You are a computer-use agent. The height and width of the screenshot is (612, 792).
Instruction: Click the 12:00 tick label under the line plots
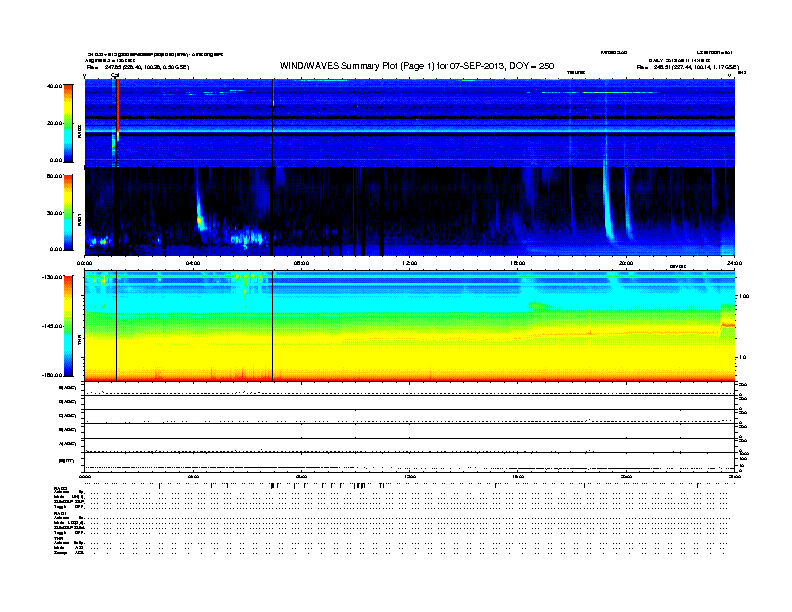[x=410, y=476]
